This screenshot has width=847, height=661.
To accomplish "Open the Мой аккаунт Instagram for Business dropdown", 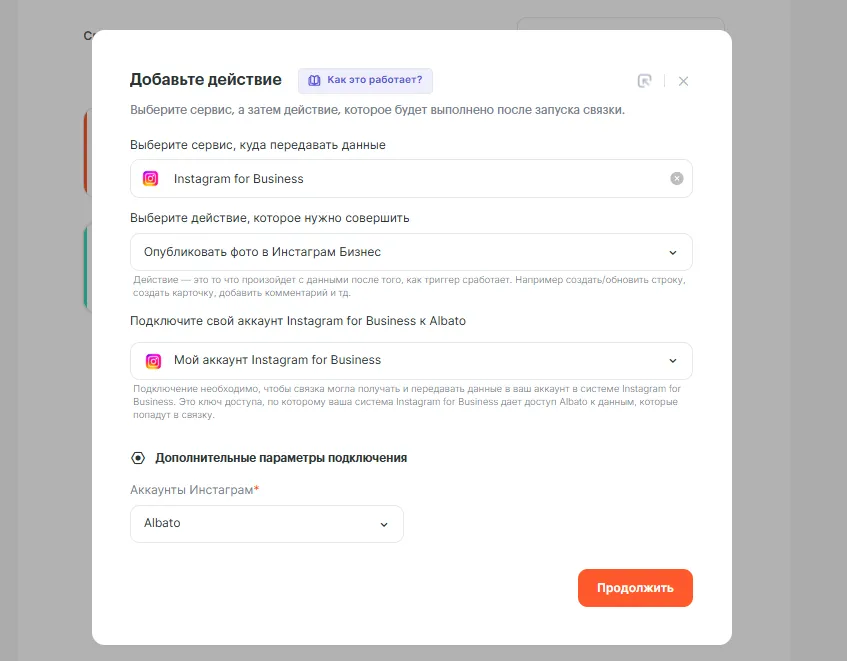I will click(410, 361).
